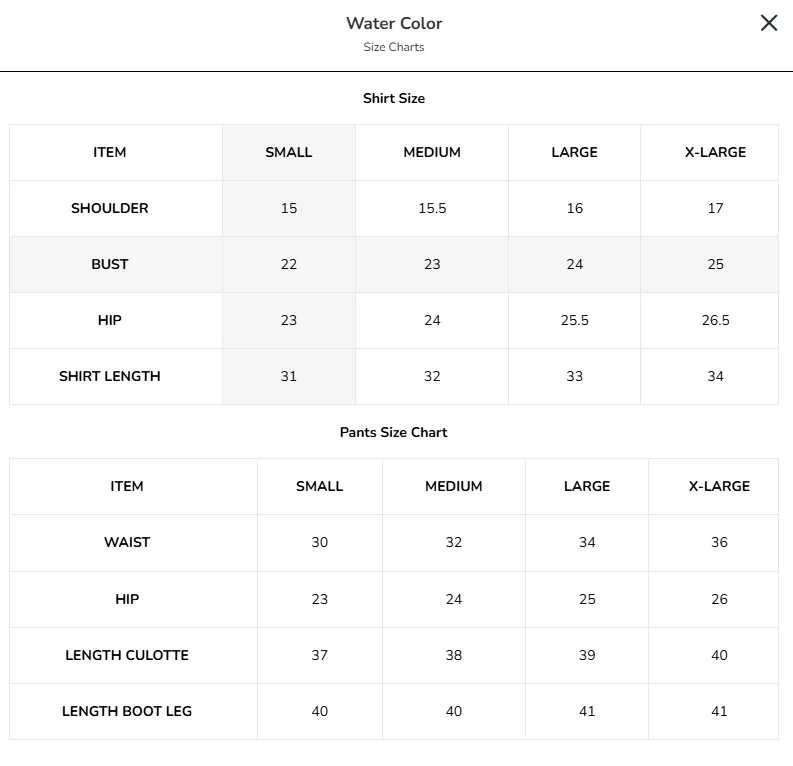Image resolution: width=793 pixels, height=766 pixels.
Task: Click the Shirt Size heading
Action: click(x=393, y=98)
